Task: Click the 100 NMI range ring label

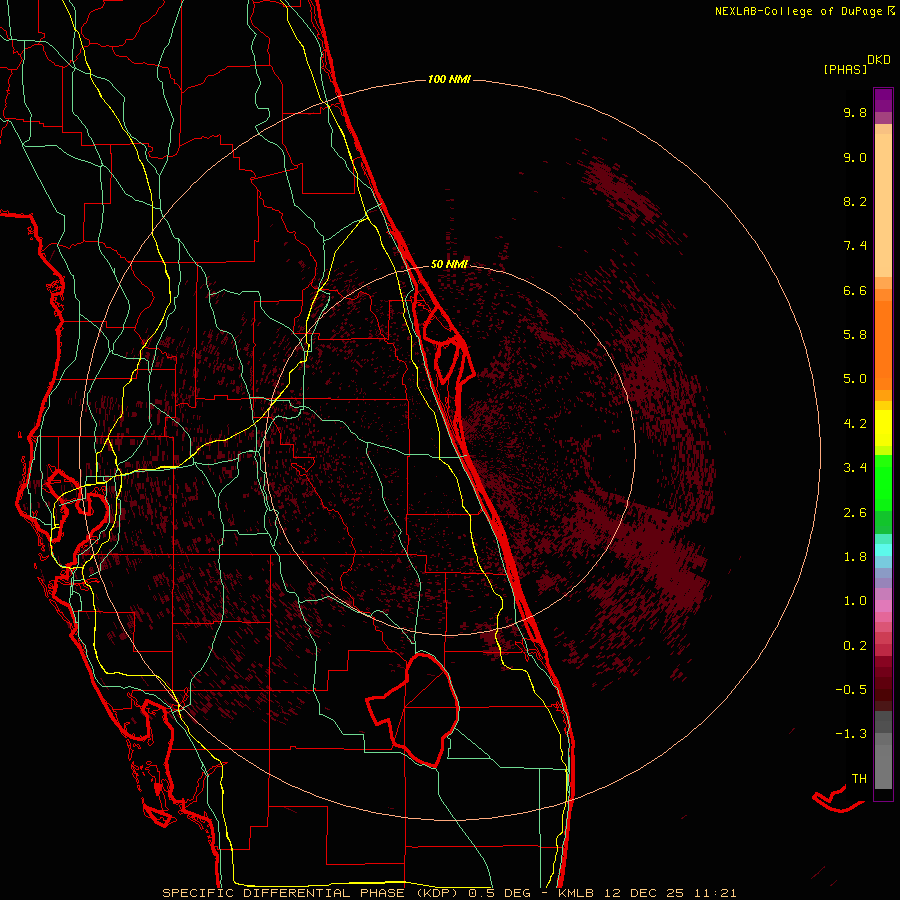Action: point(449,79)
